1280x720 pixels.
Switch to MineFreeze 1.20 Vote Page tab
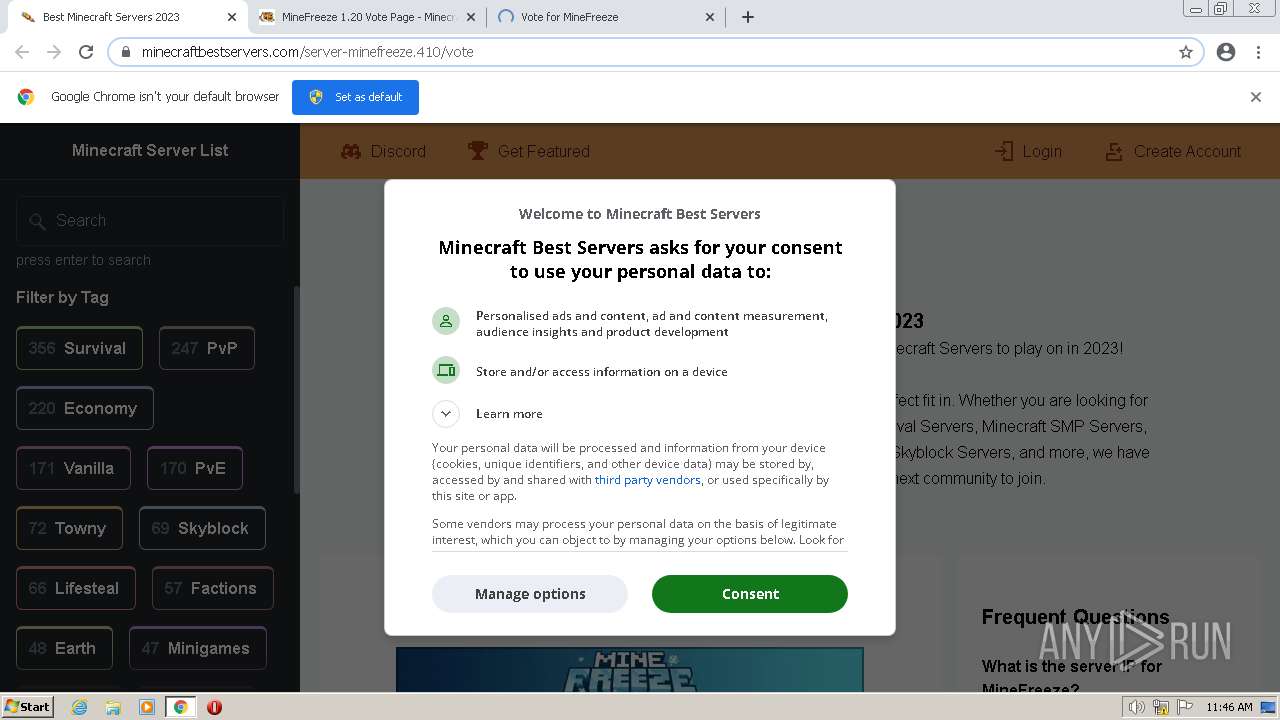pyautogui.click(x=366, y=17)
